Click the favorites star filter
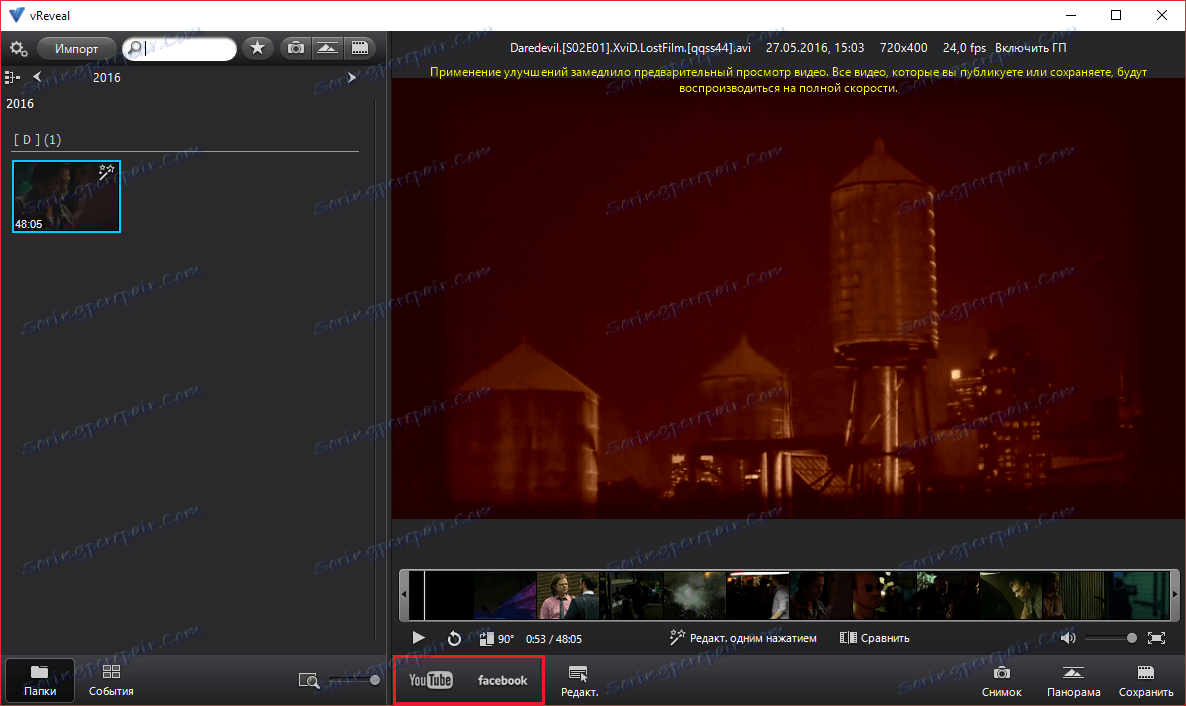 [x=257, y=48]
